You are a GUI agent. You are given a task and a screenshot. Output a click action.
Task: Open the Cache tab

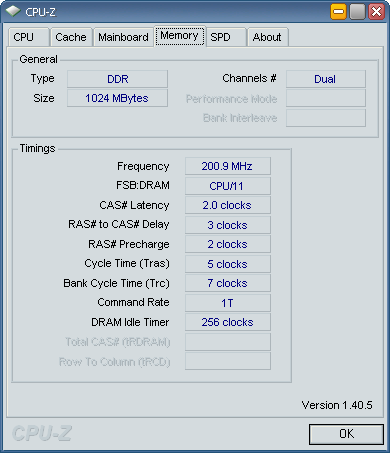point(71,37)
